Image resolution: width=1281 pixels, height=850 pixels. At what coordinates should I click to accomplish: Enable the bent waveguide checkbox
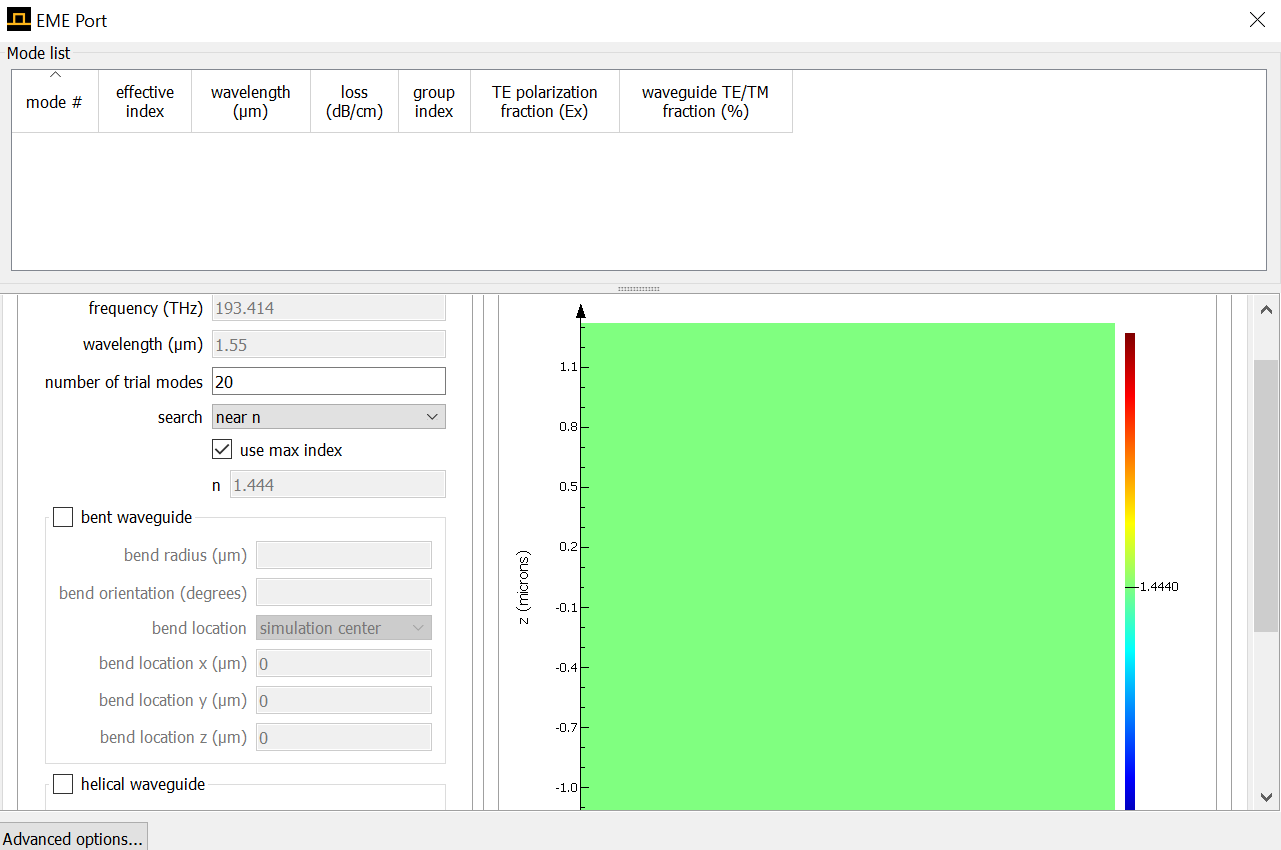click(x=63, y=517)
